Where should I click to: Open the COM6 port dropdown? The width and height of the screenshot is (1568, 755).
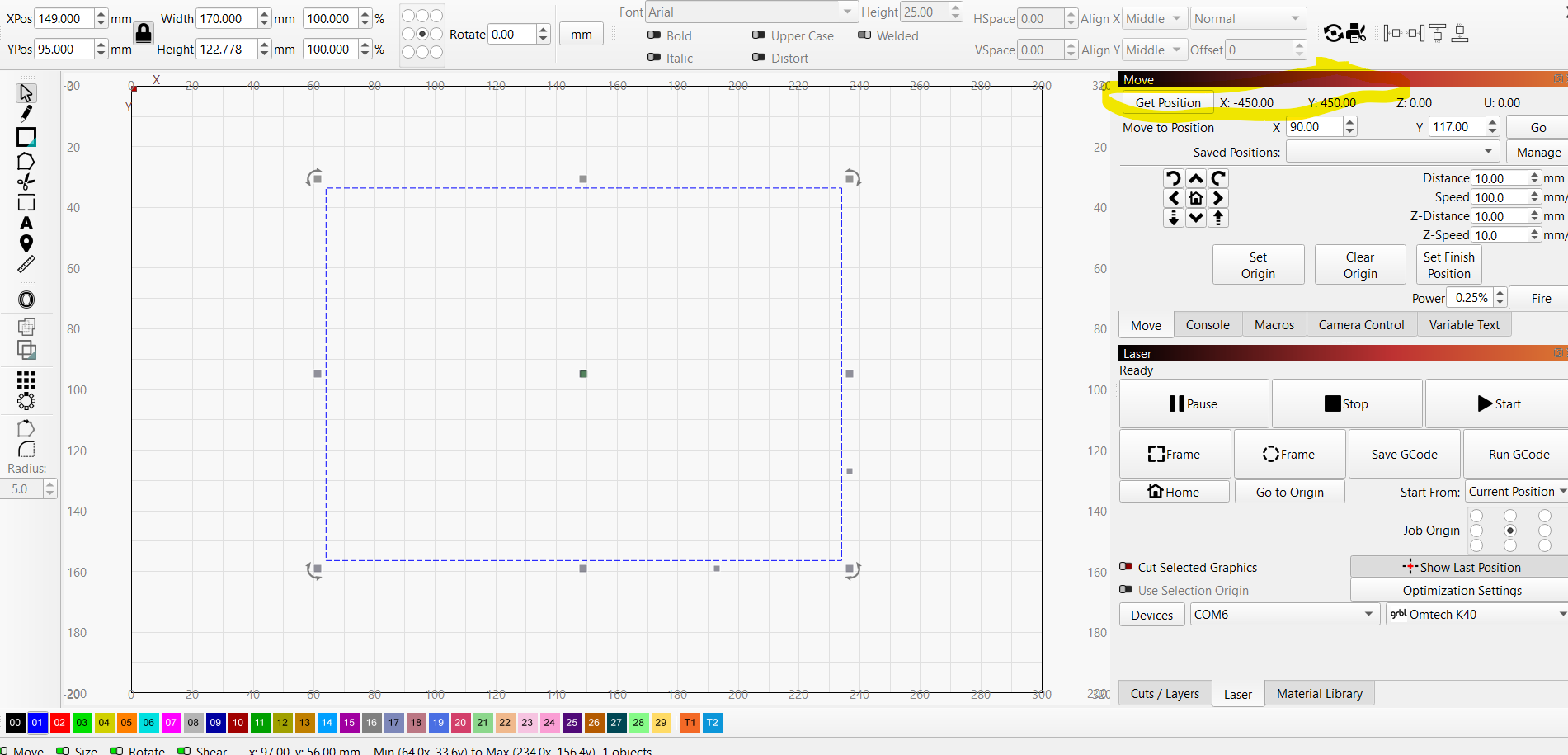click(x=1283, y=615)
